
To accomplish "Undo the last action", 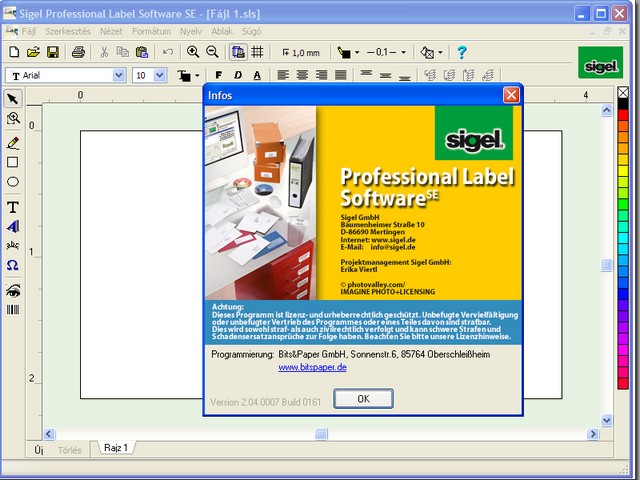I will (x=167, y=52).
